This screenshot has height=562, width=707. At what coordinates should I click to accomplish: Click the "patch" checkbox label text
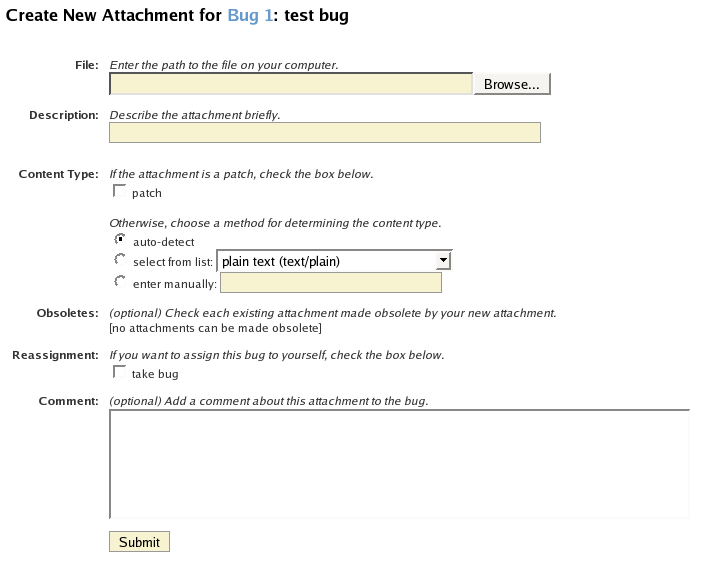(147, 193)
